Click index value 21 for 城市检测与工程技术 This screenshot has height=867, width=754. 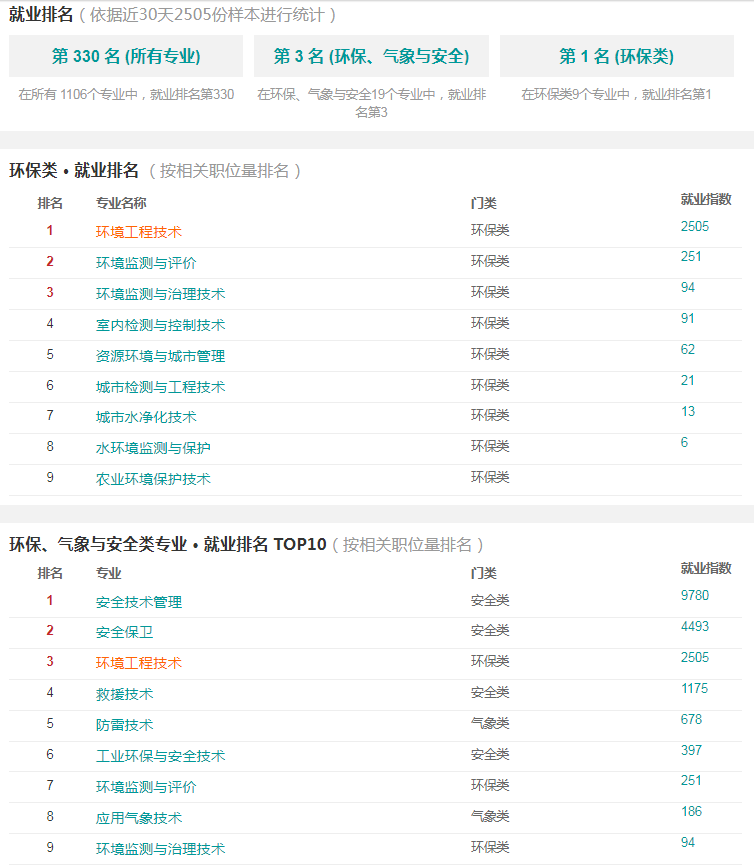pos(688,380)
